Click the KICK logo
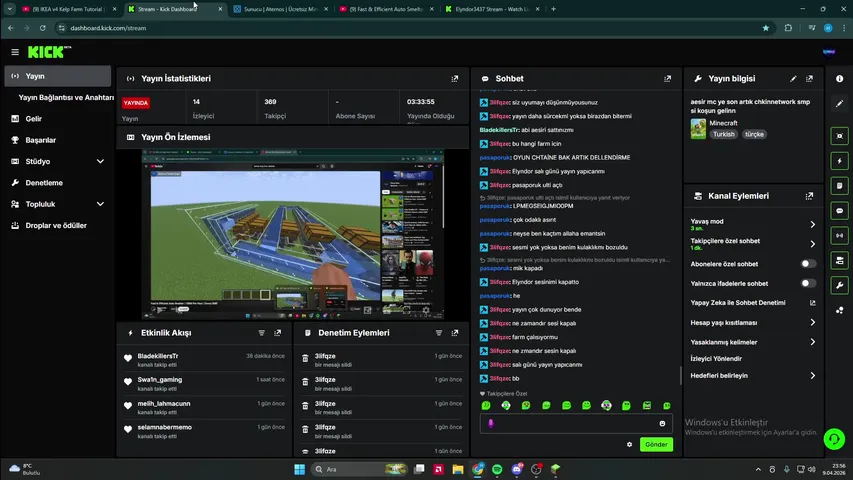Screen dimensions: 853x480 [x=49, y=52]
